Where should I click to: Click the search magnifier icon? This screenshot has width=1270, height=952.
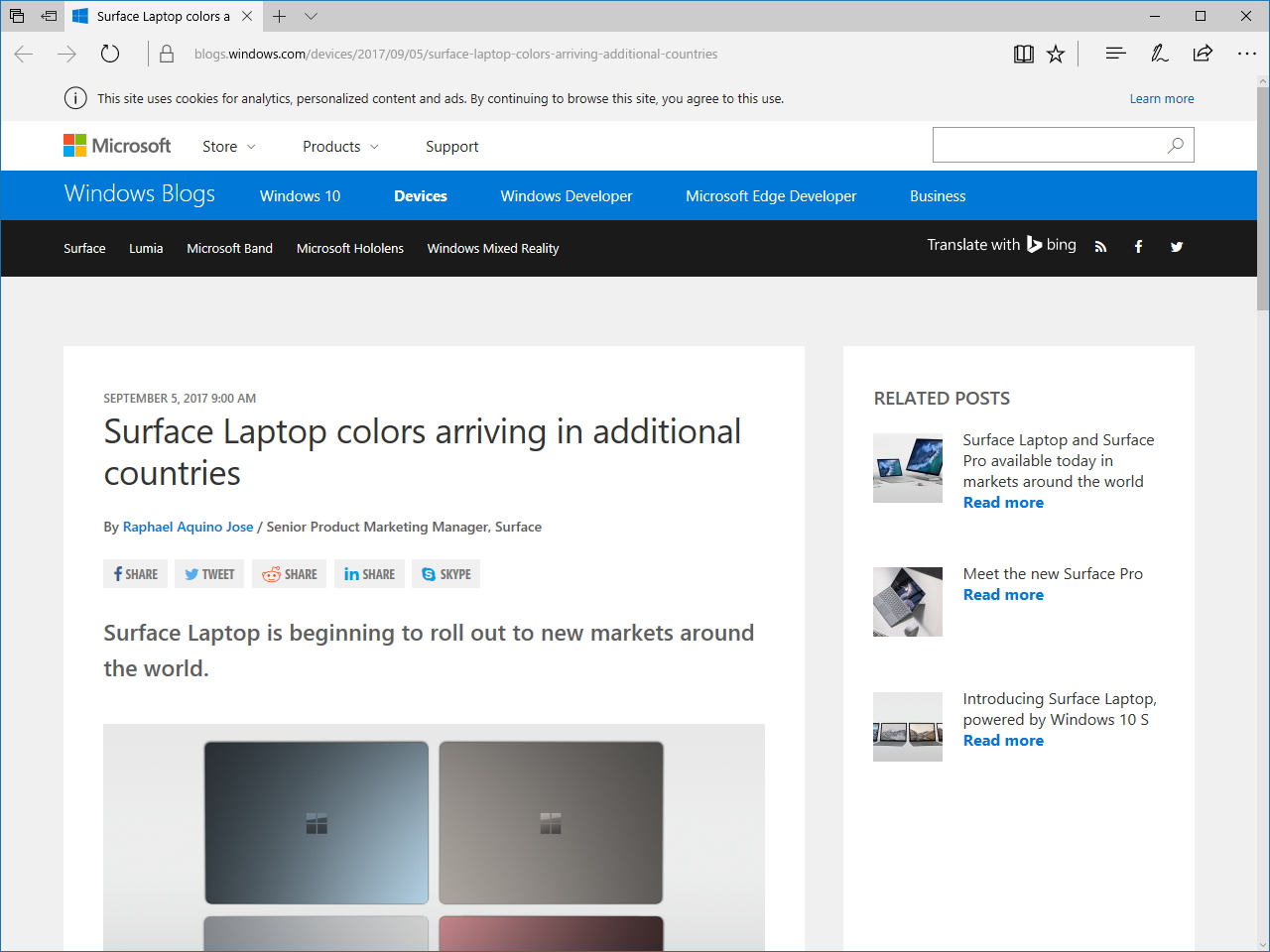(1175, 145)
